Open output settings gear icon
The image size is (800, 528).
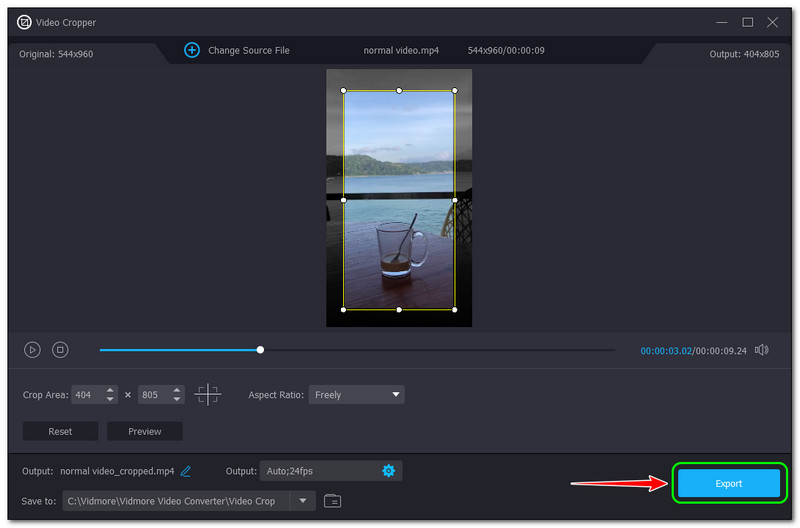pyautogui.click(x=388, y=471)
